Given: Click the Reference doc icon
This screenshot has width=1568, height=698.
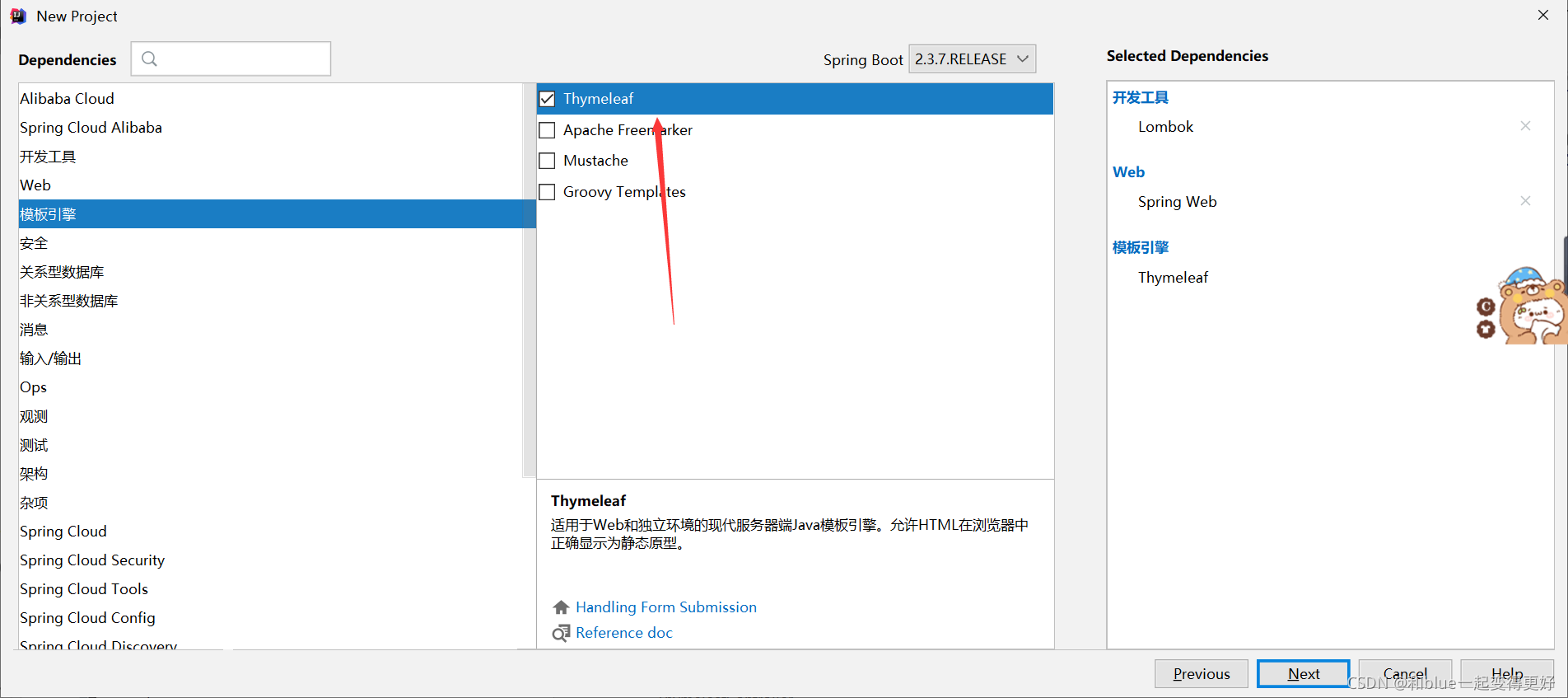Looking at the screenshot, I should click(561, 633).
